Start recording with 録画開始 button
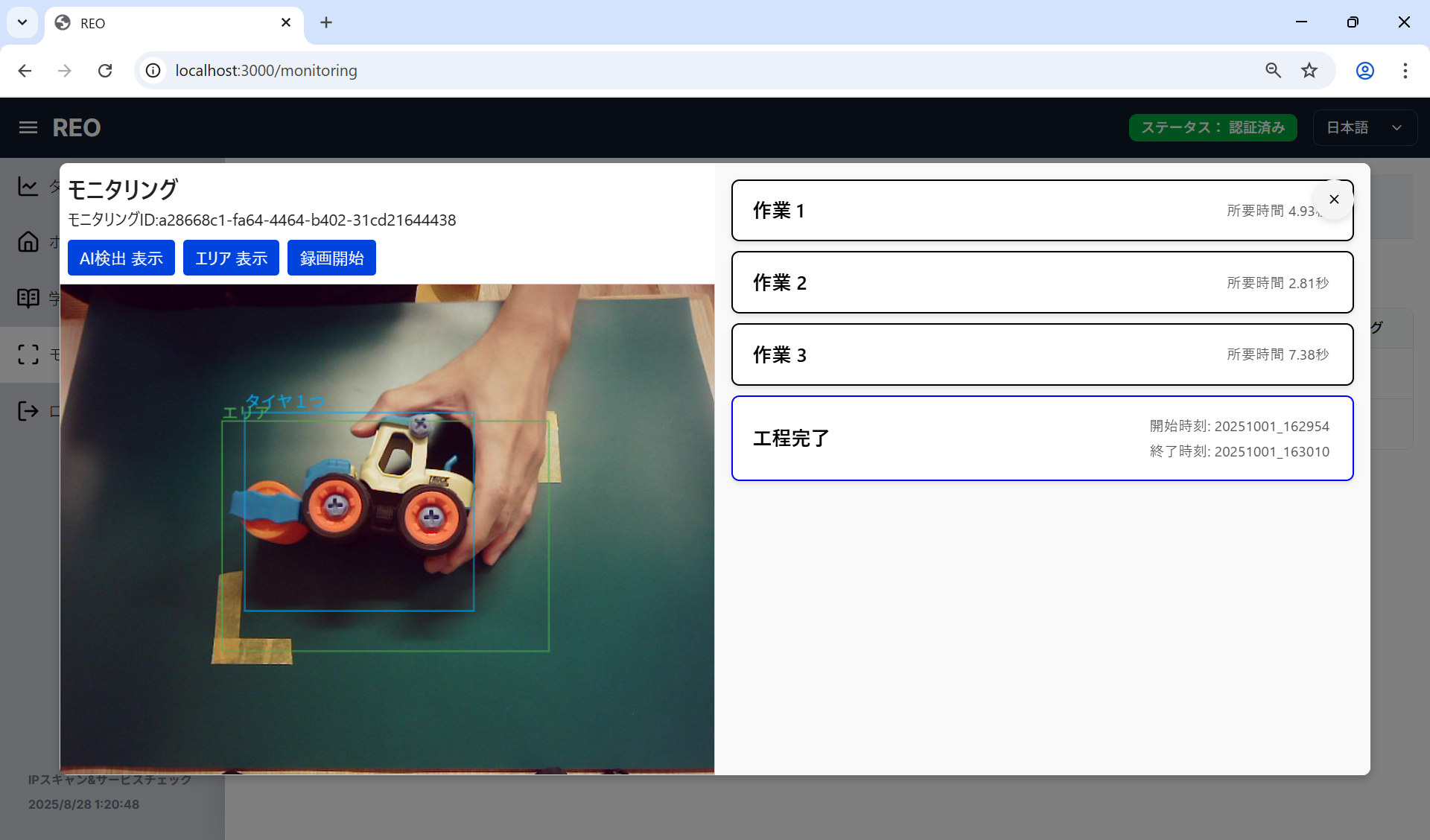 pos(331,258)
